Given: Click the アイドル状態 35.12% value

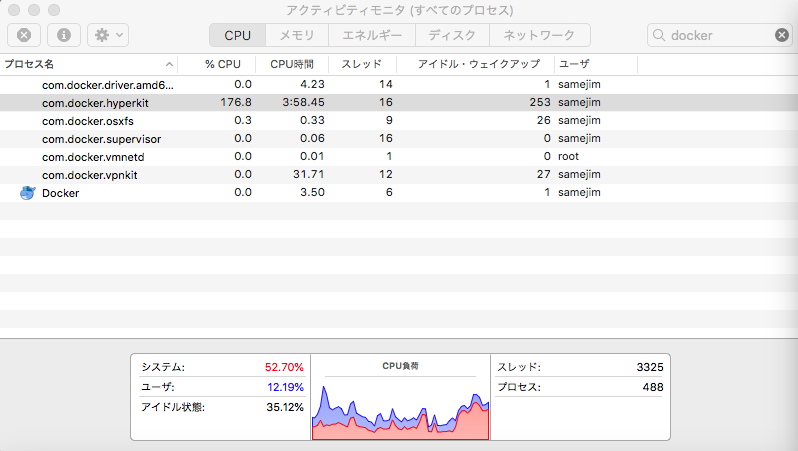Looking at the screenshot, I should 284,407.
